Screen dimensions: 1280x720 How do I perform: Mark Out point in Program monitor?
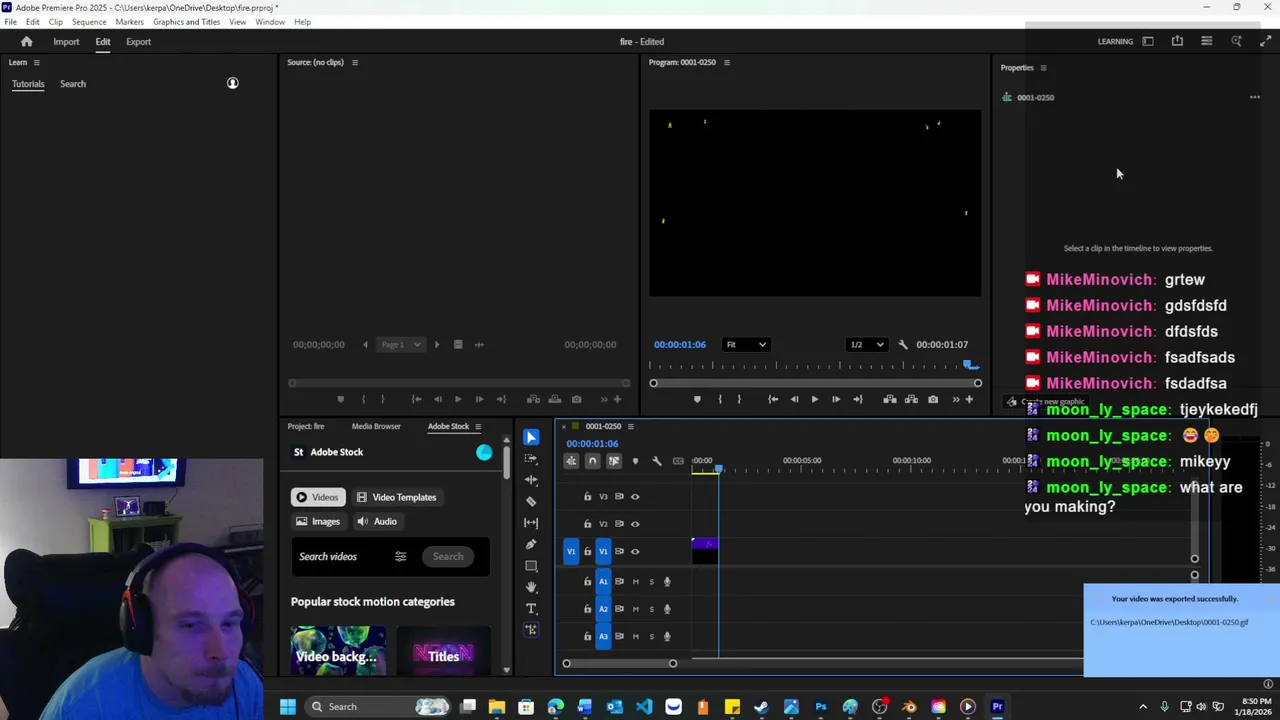click(739, 399)
